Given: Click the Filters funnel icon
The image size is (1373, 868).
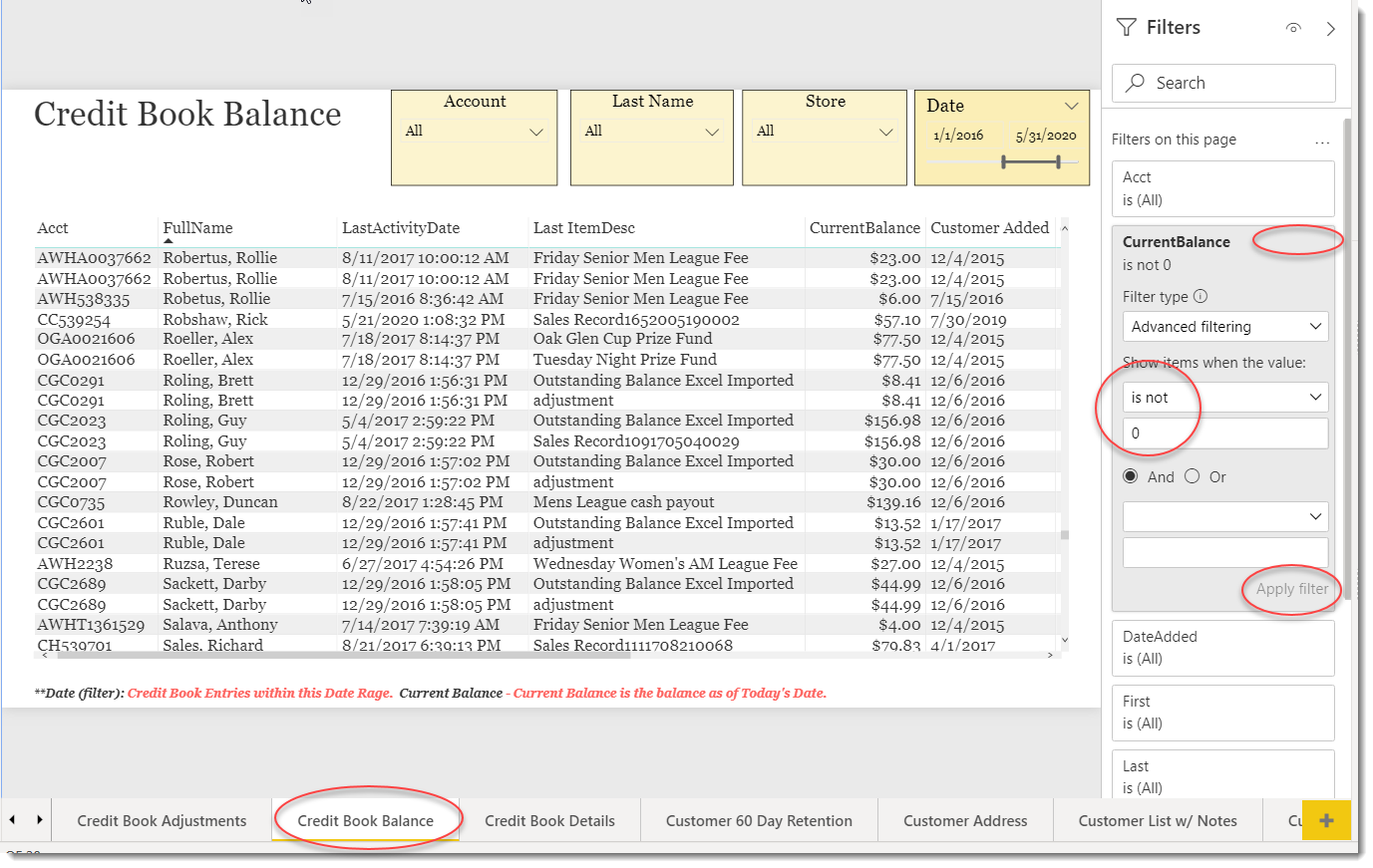Looking at the screenshot, I should tap(1127, 28).
